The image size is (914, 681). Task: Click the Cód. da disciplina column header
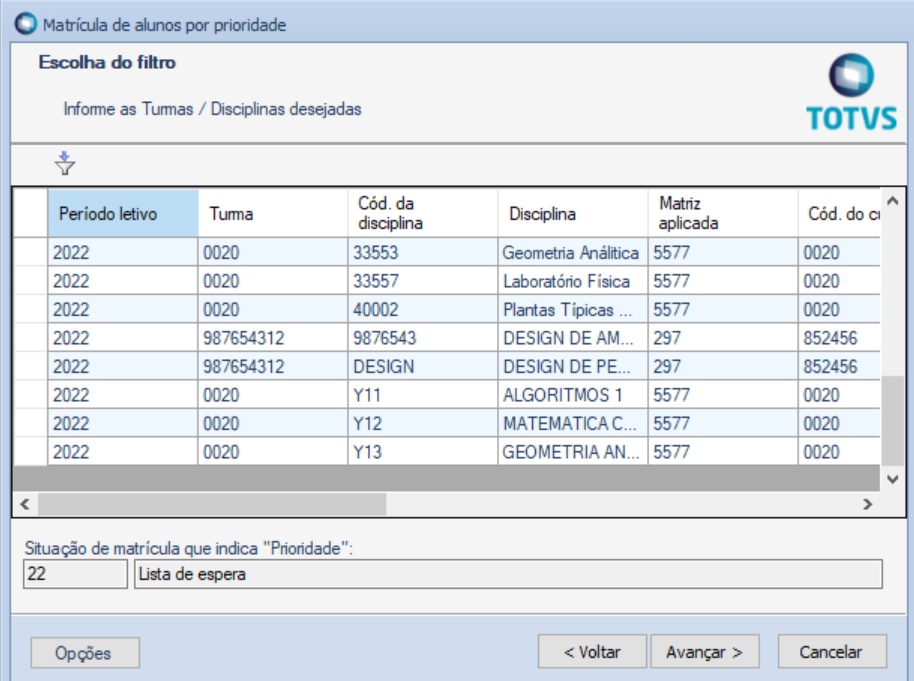[423, 213]
